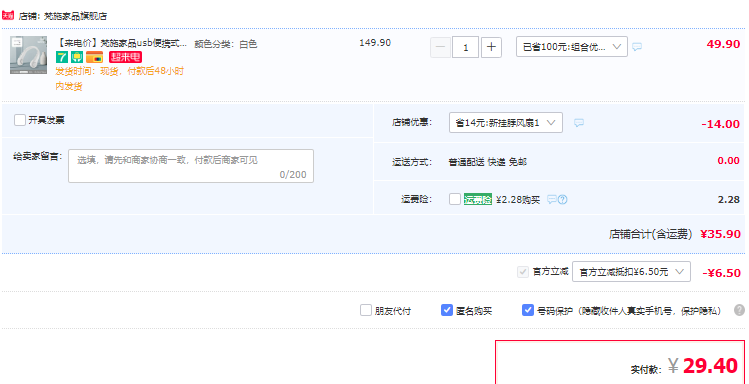749x384 pixels.
Task: Click the quantity input field showing 1
Action: click(465, 47)
